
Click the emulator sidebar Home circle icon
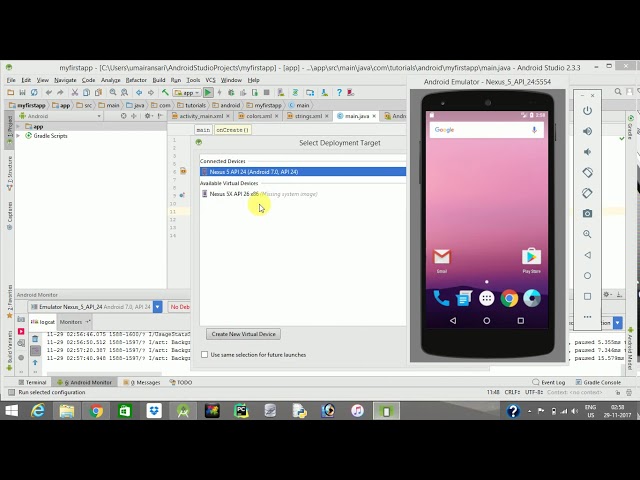587,276
